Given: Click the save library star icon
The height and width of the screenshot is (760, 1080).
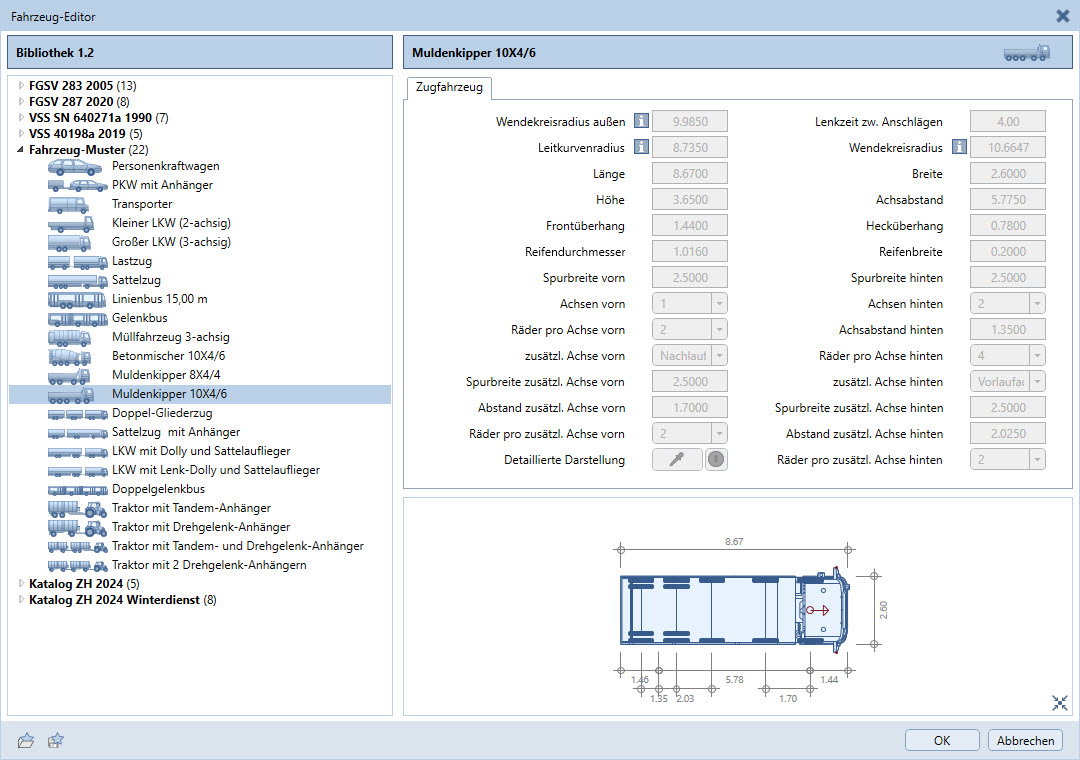Looking at the screenshot, I should click(x=57, y=740).
